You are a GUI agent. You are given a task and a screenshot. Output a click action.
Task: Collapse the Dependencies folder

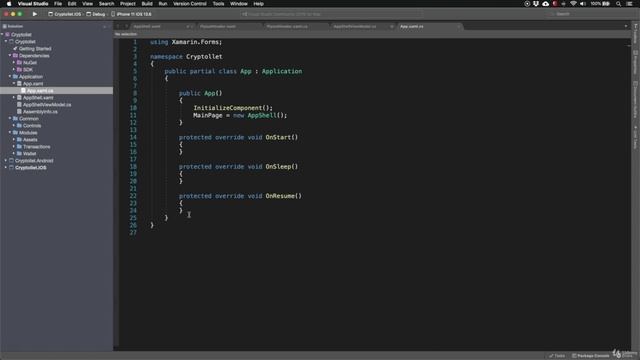(x=10, y=56)
